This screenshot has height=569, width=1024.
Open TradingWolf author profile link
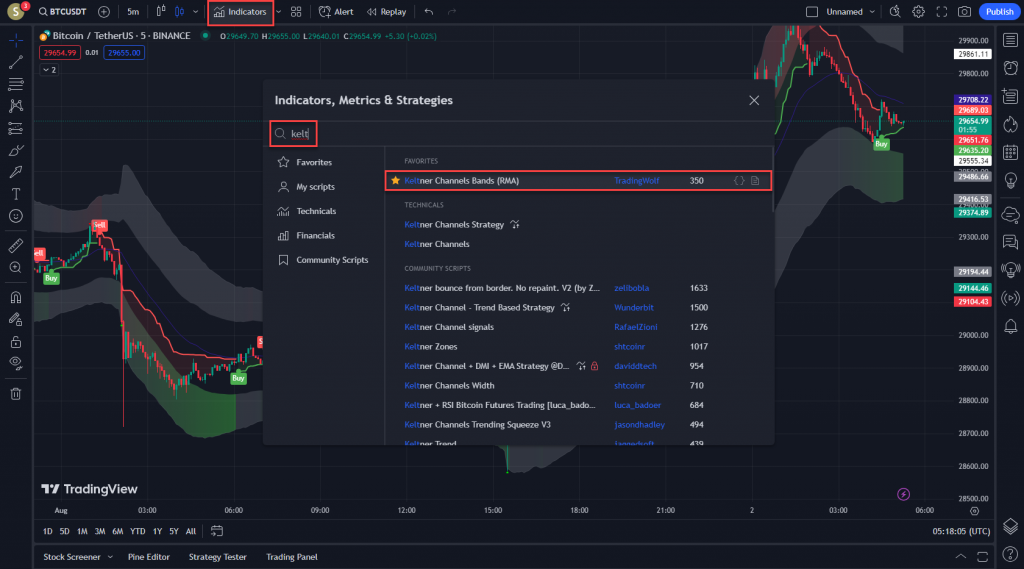[x=637, y=181]
